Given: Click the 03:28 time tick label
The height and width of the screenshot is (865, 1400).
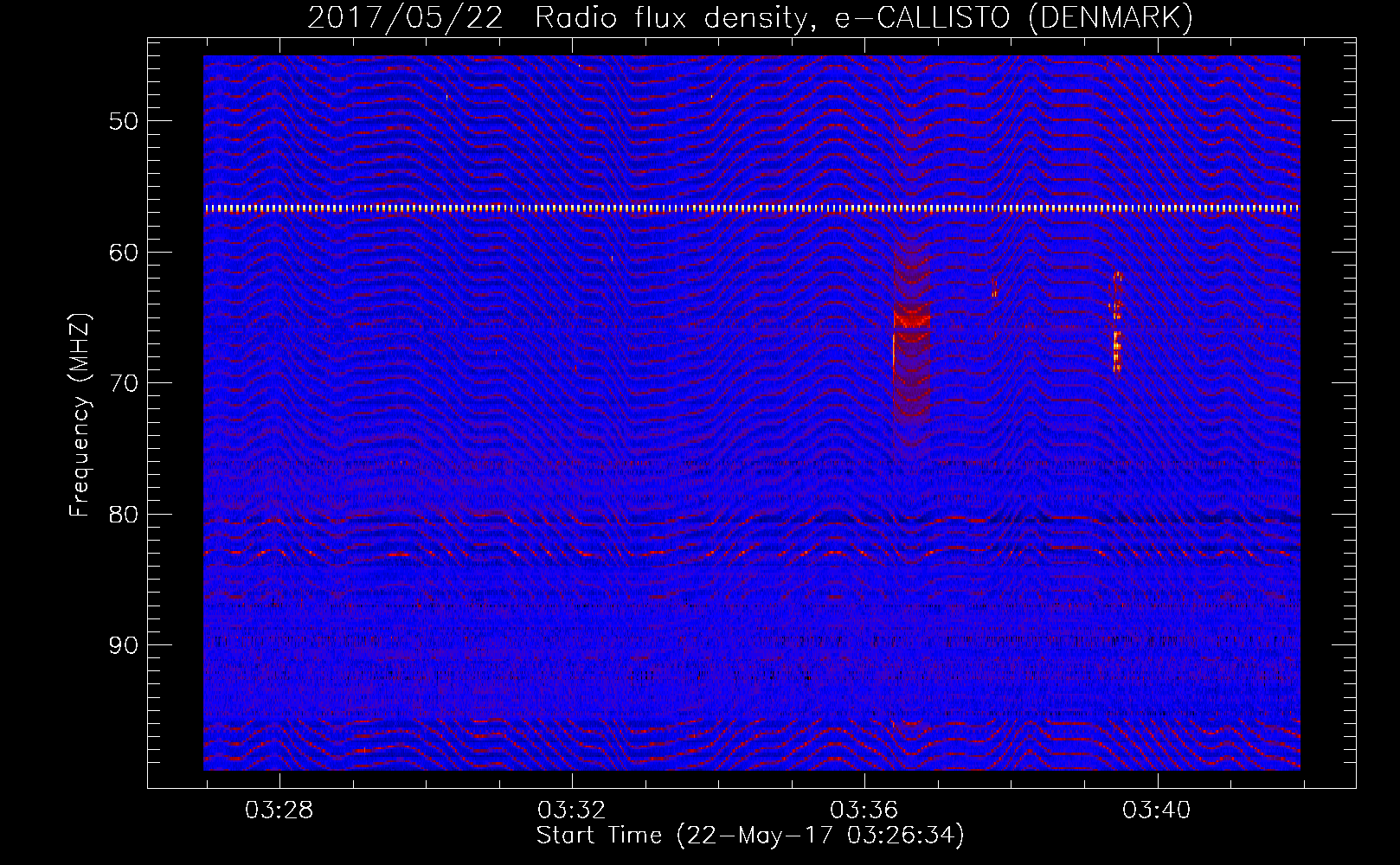Looking at the screenshot, I should tap(279, 811).
